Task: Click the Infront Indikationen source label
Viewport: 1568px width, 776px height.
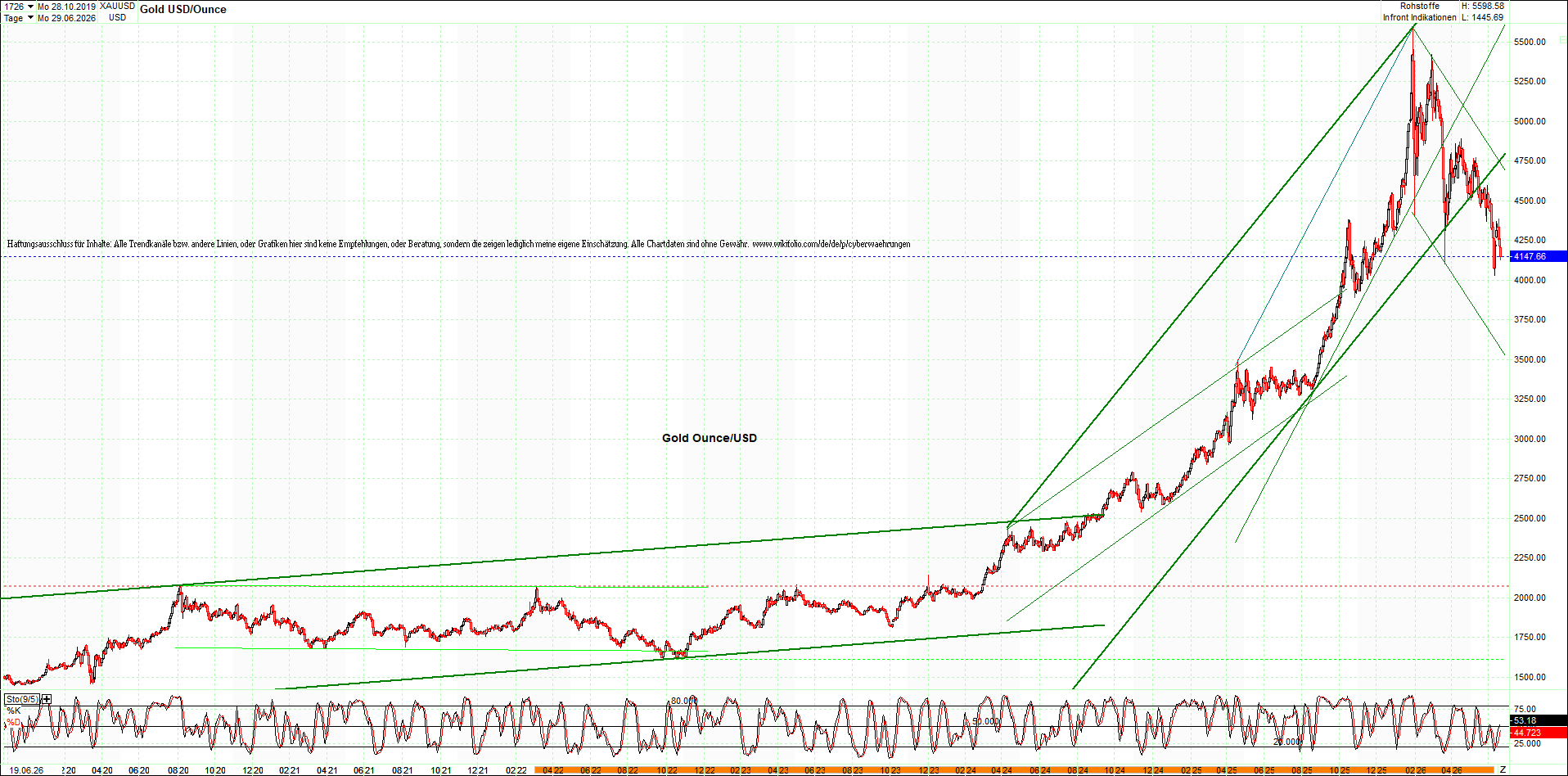Action: [x=1420, y=17]
